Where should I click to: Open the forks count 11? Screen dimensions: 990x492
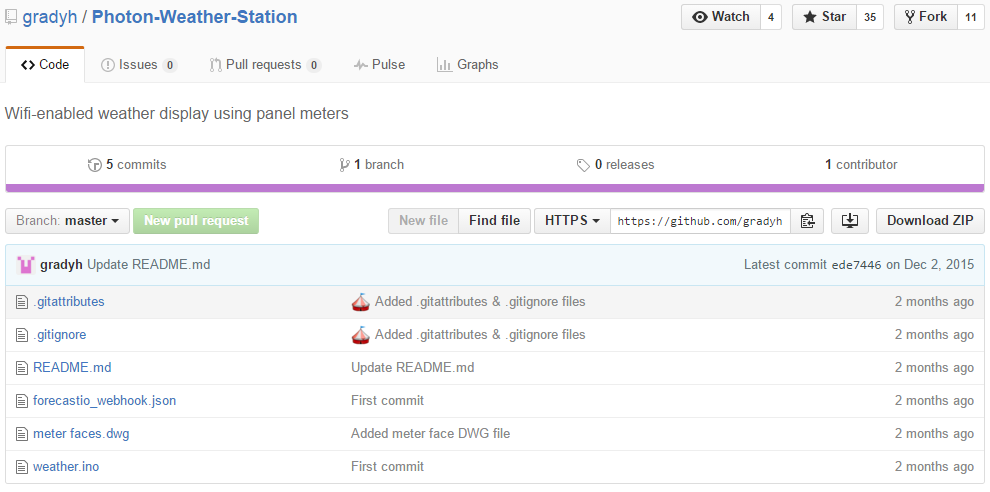(971, 17)
